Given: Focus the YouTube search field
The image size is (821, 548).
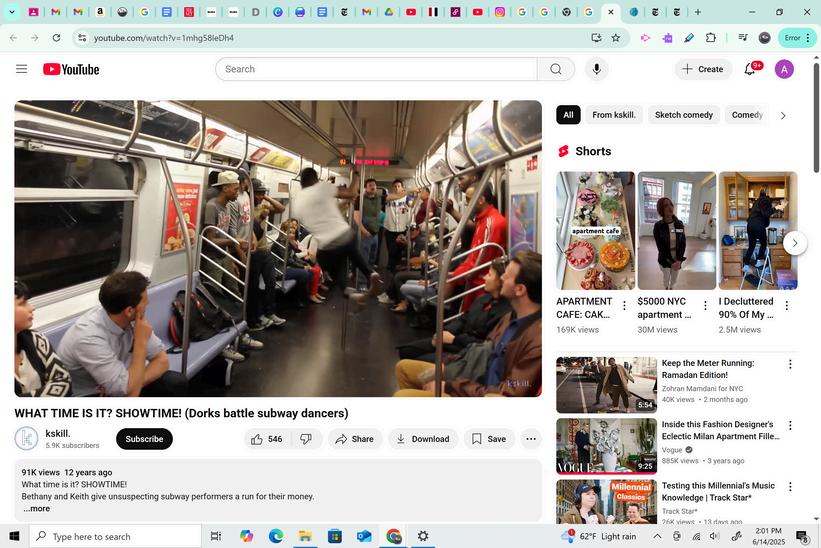Looking at the screenshot, I should tap(376, 69).
